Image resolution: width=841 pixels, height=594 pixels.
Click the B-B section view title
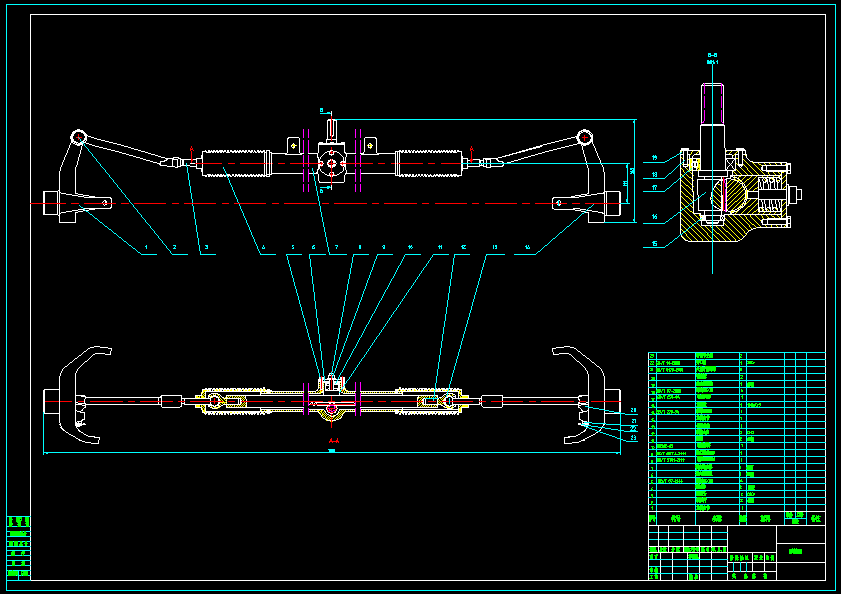coord(712,55)
